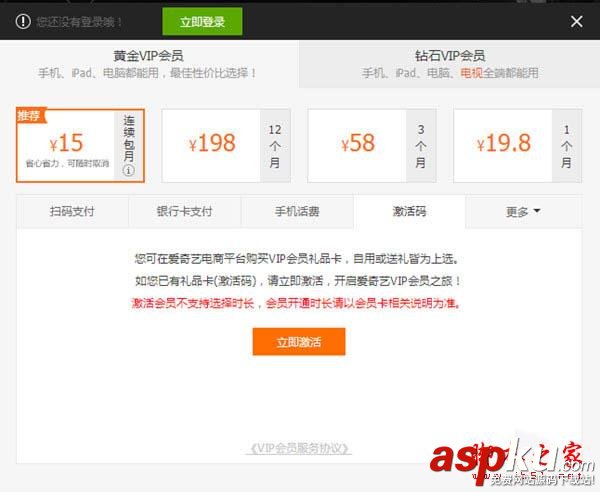
Task: Open the info icon on 连续包月 card
Action: tap(129, 170)
